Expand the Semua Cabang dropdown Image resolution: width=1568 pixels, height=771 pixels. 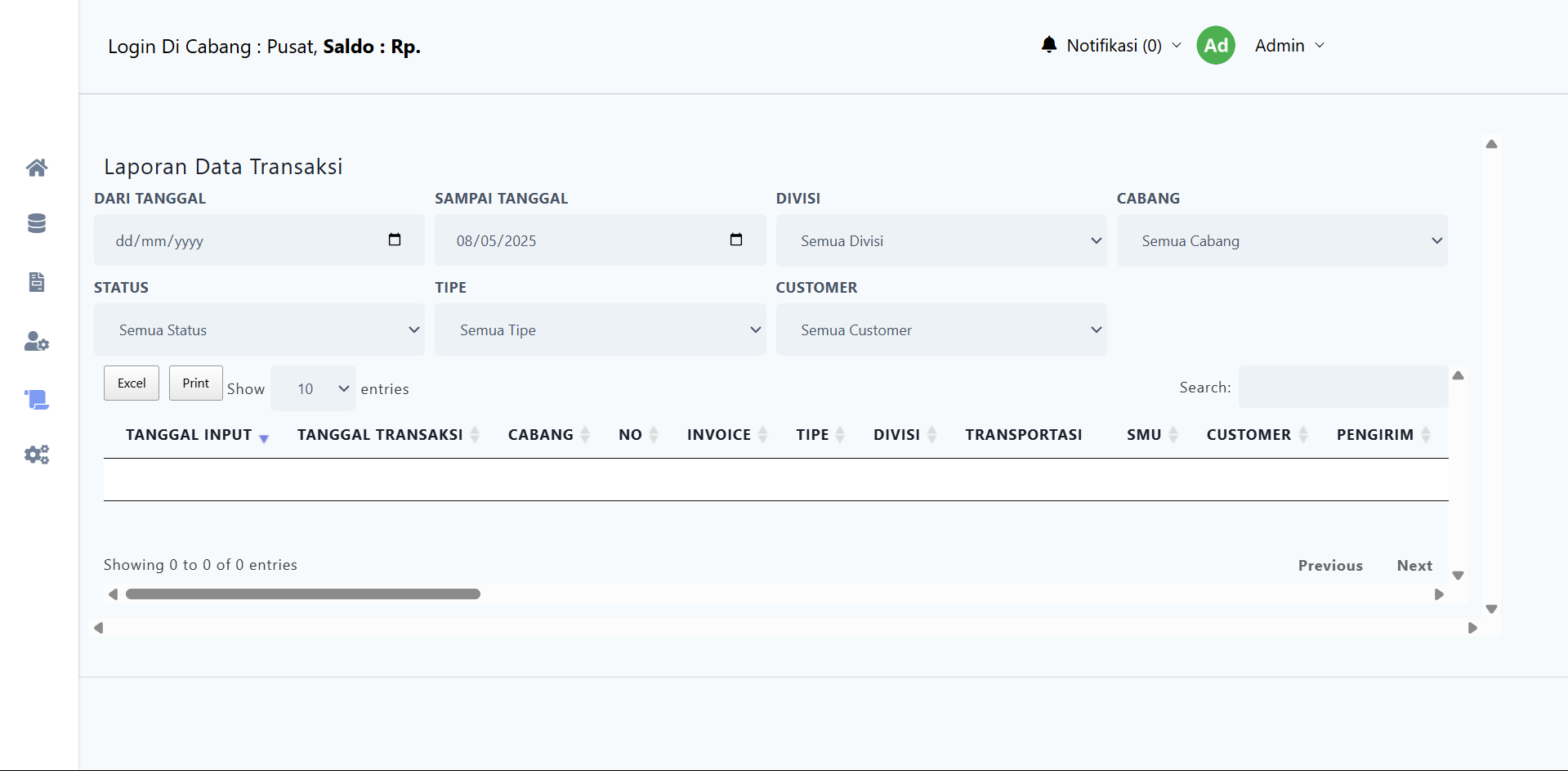(x=1281, y=240)
